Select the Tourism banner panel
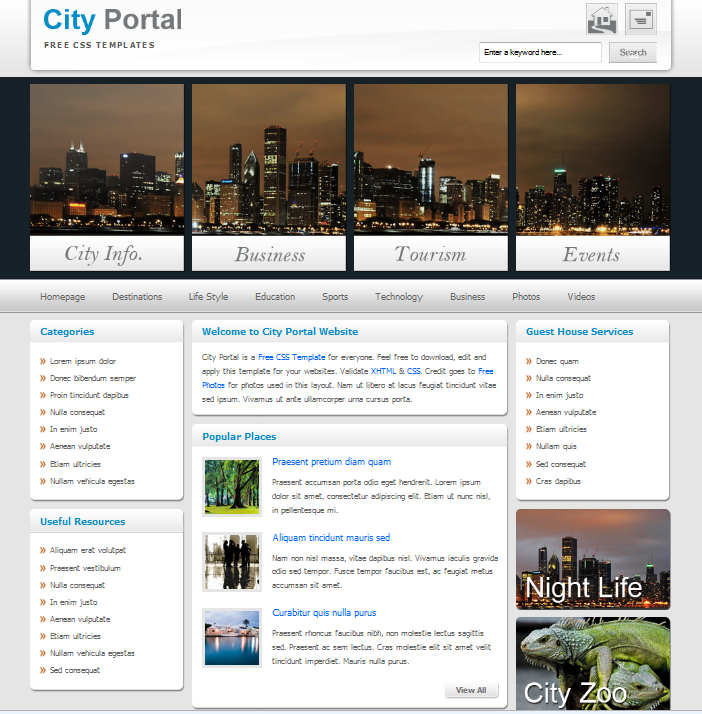 pos(431,177)
